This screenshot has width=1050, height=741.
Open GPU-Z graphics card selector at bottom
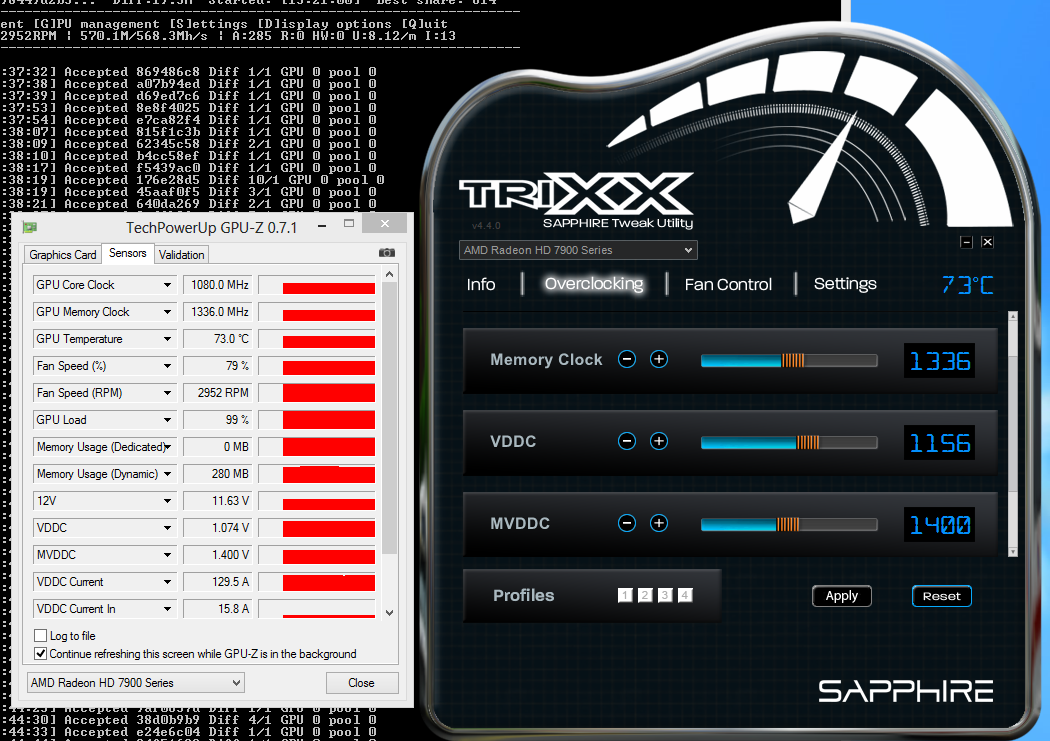(136, 683)
